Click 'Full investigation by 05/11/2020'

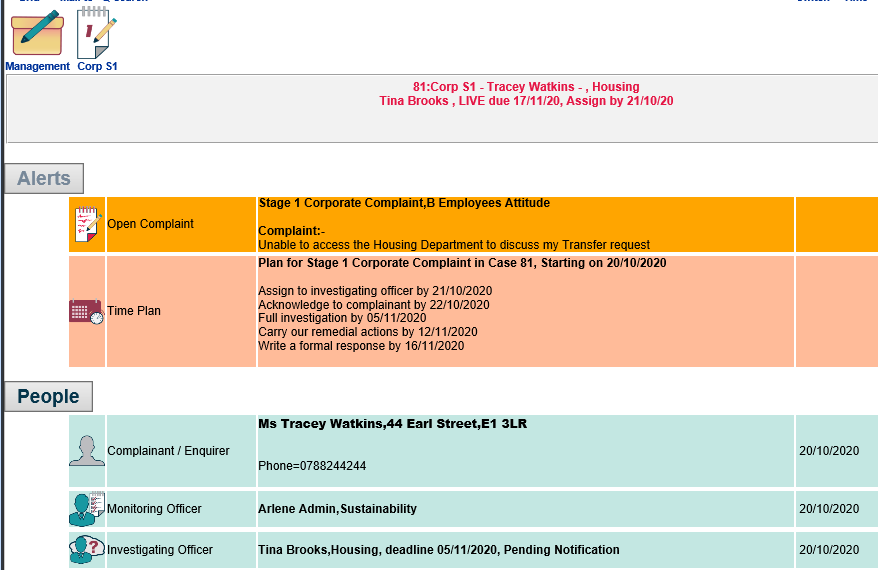[x=342, y=317]
